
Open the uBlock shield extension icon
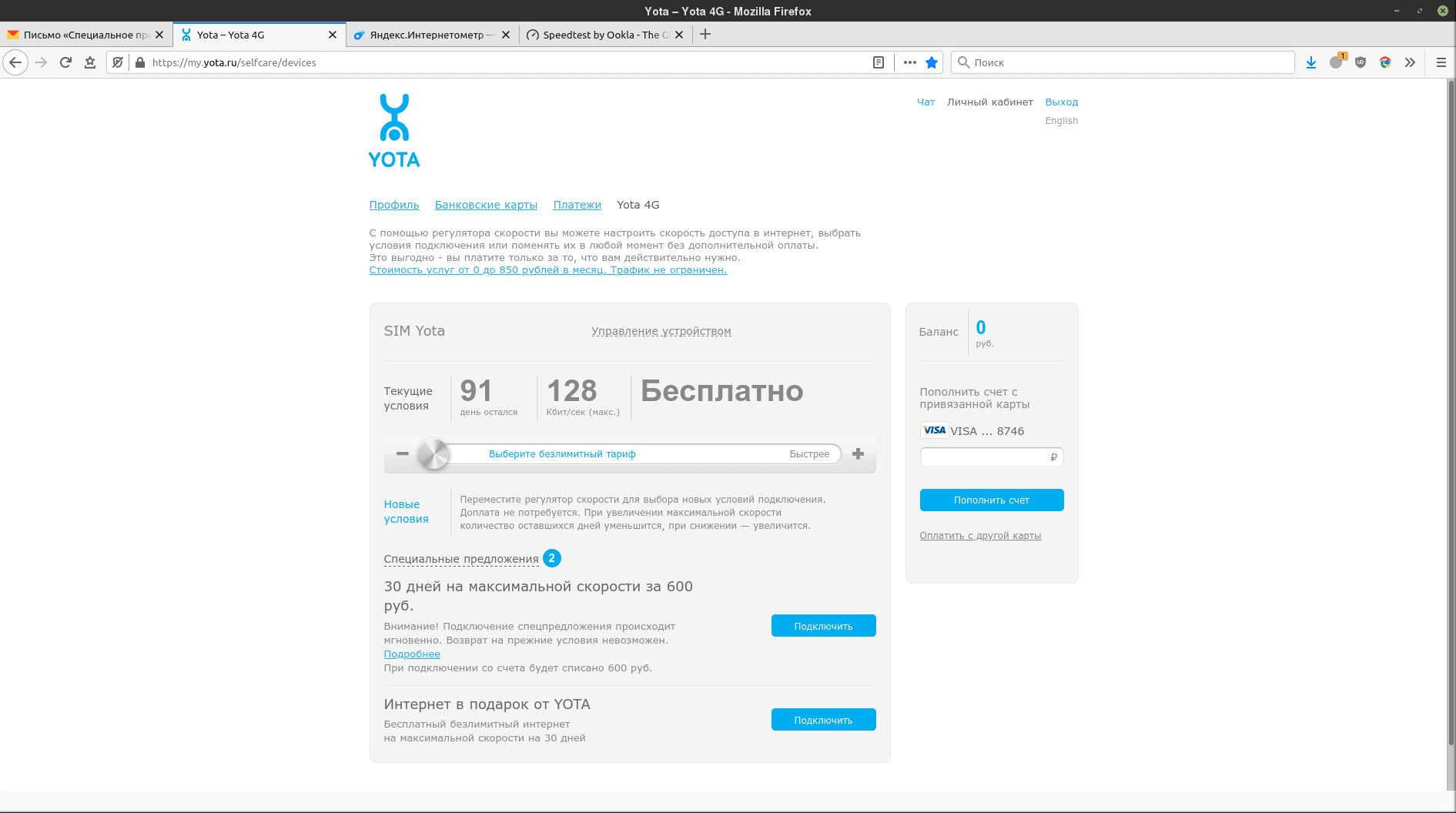pos(1361,62)
